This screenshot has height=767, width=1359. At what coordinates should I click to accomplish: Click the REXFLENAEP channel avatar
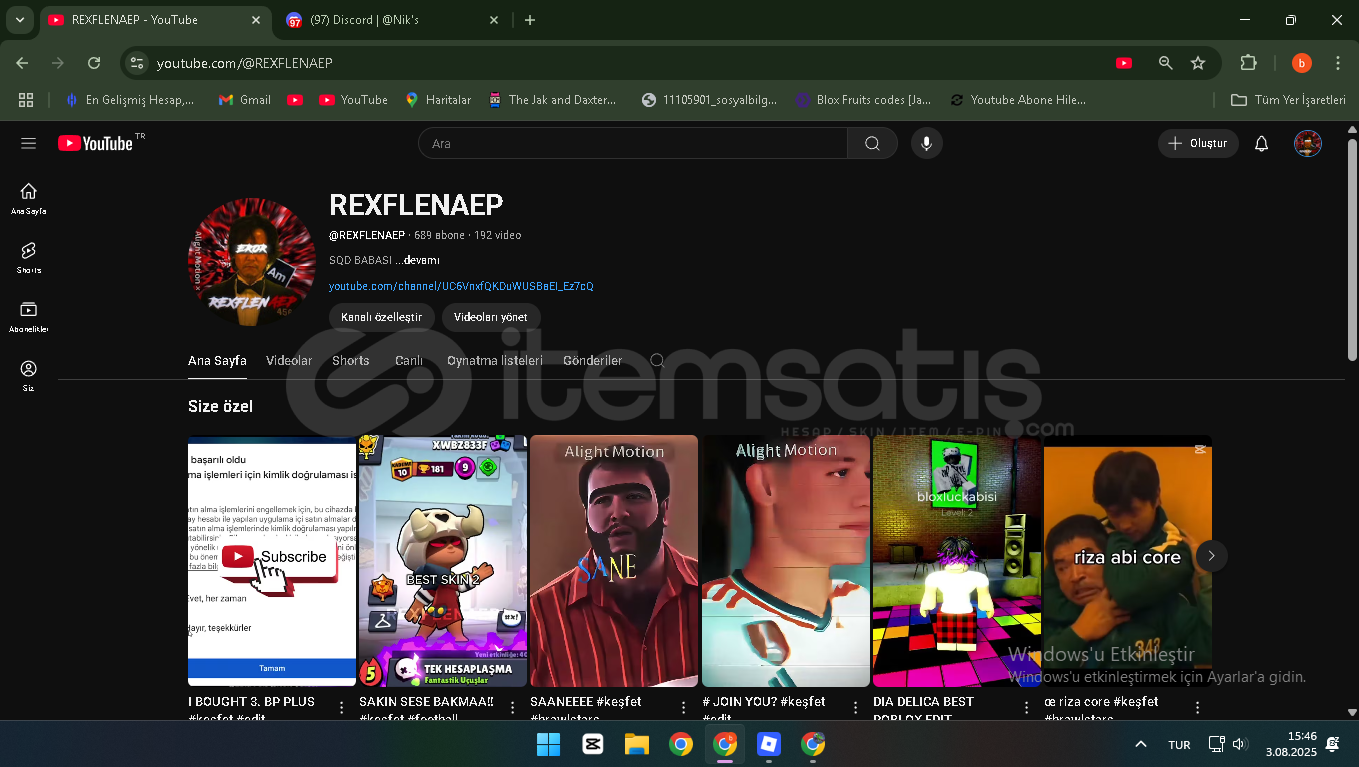tap(252, 261)
